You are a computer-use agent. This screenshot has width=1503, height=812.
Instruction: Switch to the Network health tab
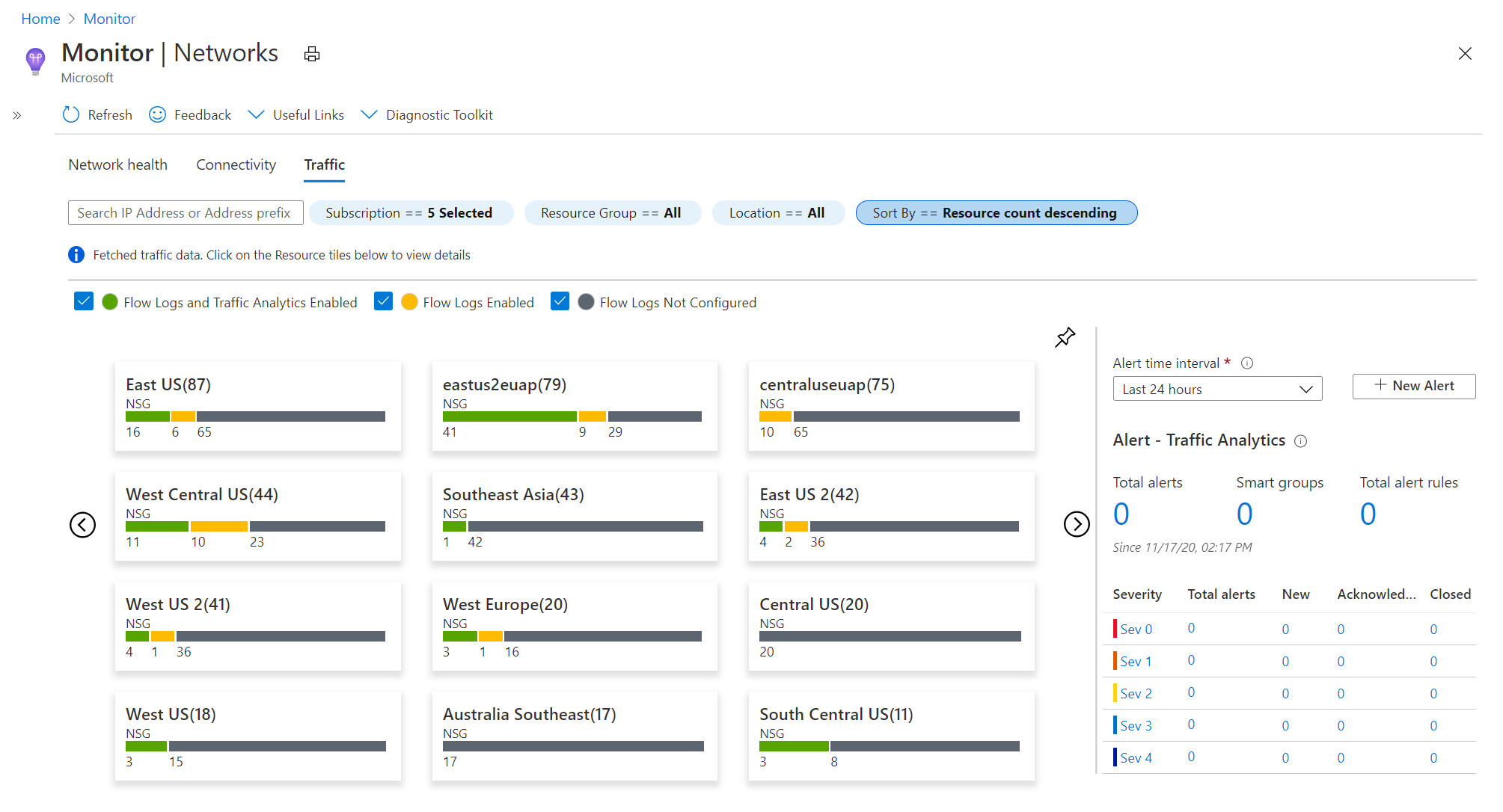click(x=117, y=164)
